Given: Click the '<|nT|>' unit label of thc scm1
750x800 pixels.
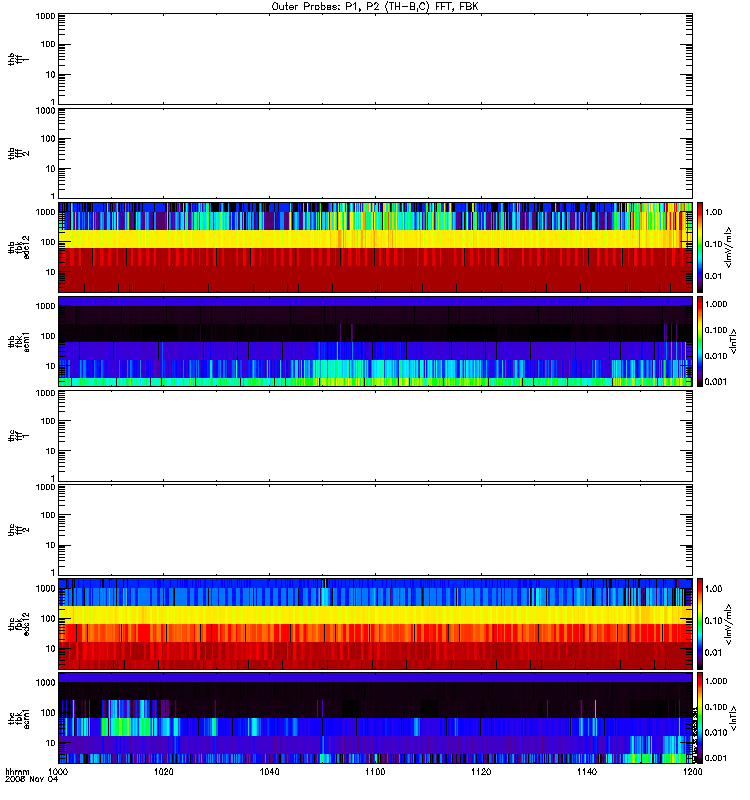Looking at the screenshot, I should (x=733, y=718).
